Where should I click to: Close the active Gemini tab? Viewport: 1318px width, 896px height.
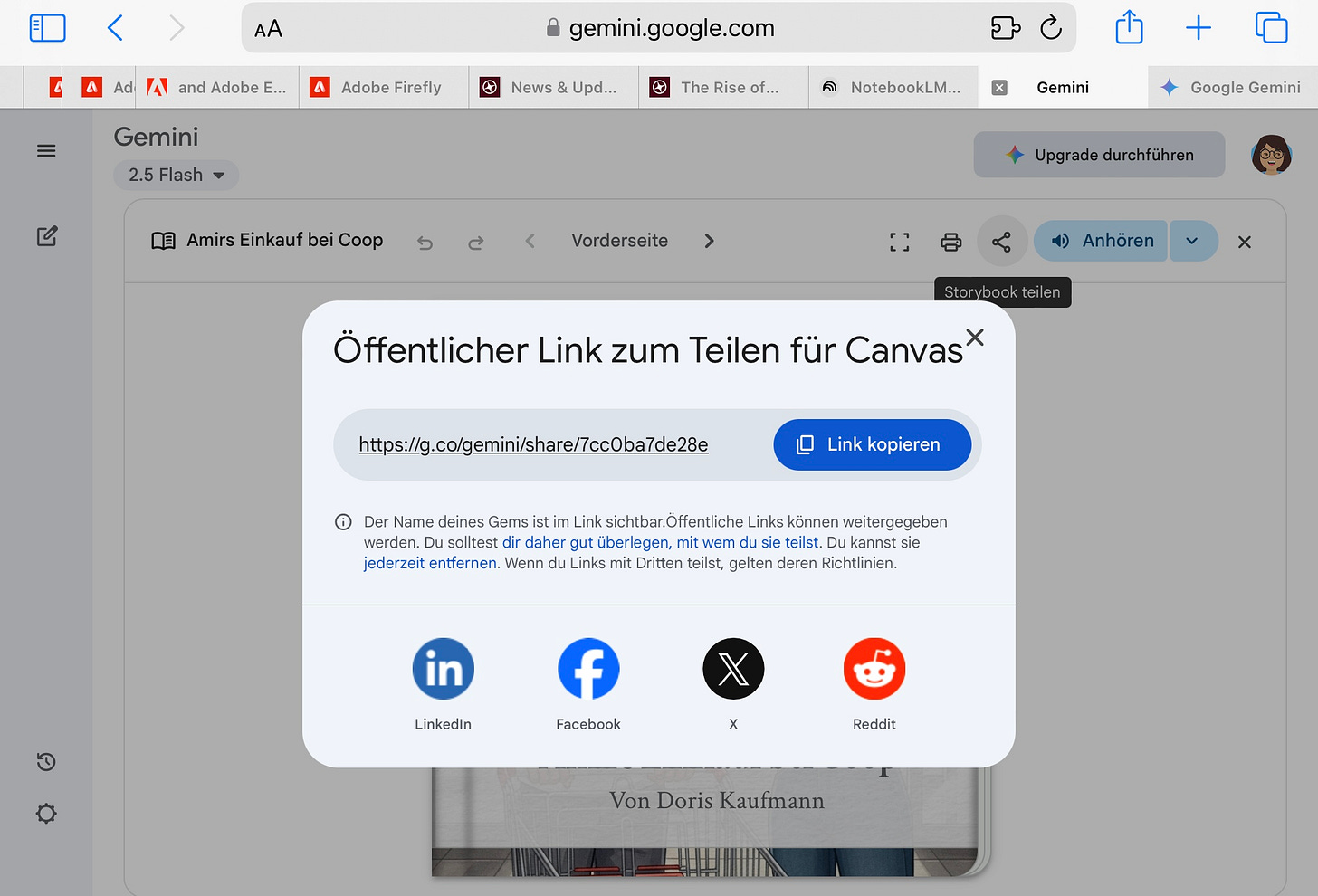(999, 88)
